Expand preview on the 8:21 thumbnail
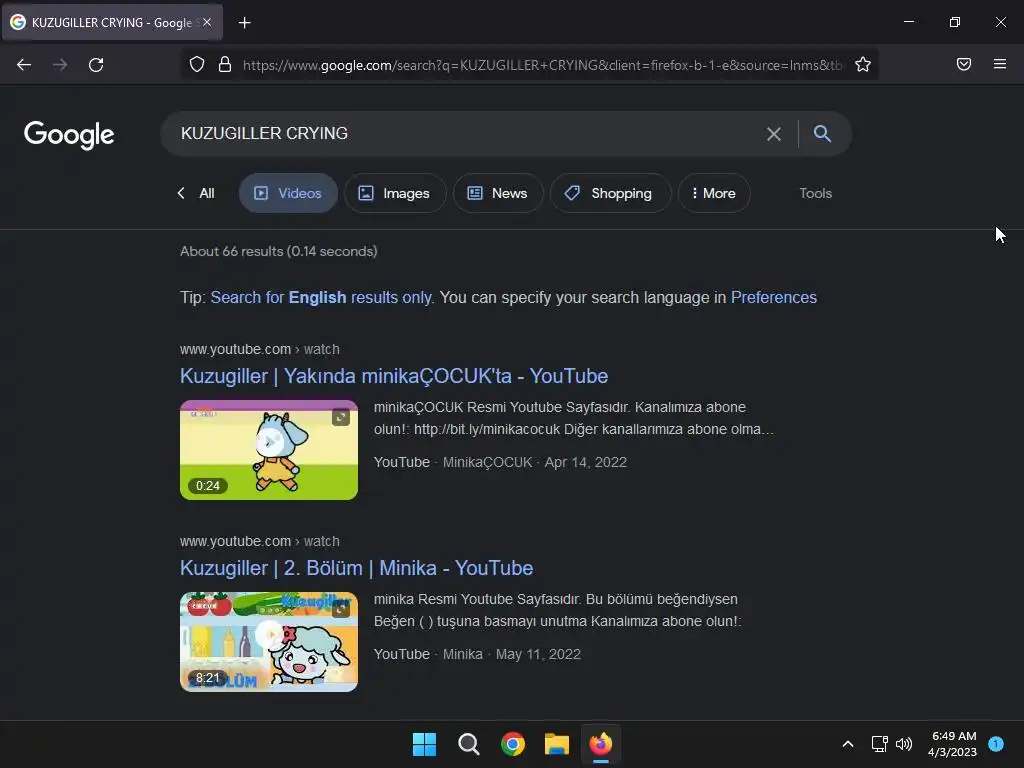This screenshot has width=1024, height=768. coord(341,609)
